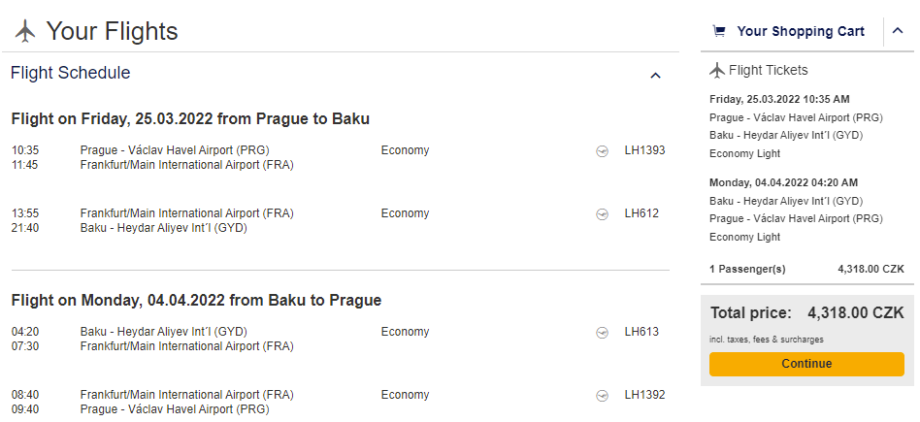Viewport: 920px width, 422px height.
Task: Click the Monday 04.04.2022 Baku to Prague heading
Action: coord(196,300)
